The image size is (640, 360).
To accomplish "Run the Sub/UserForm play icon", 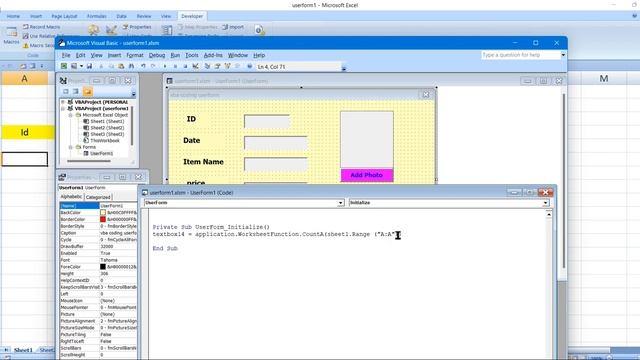I will point(165,66).
